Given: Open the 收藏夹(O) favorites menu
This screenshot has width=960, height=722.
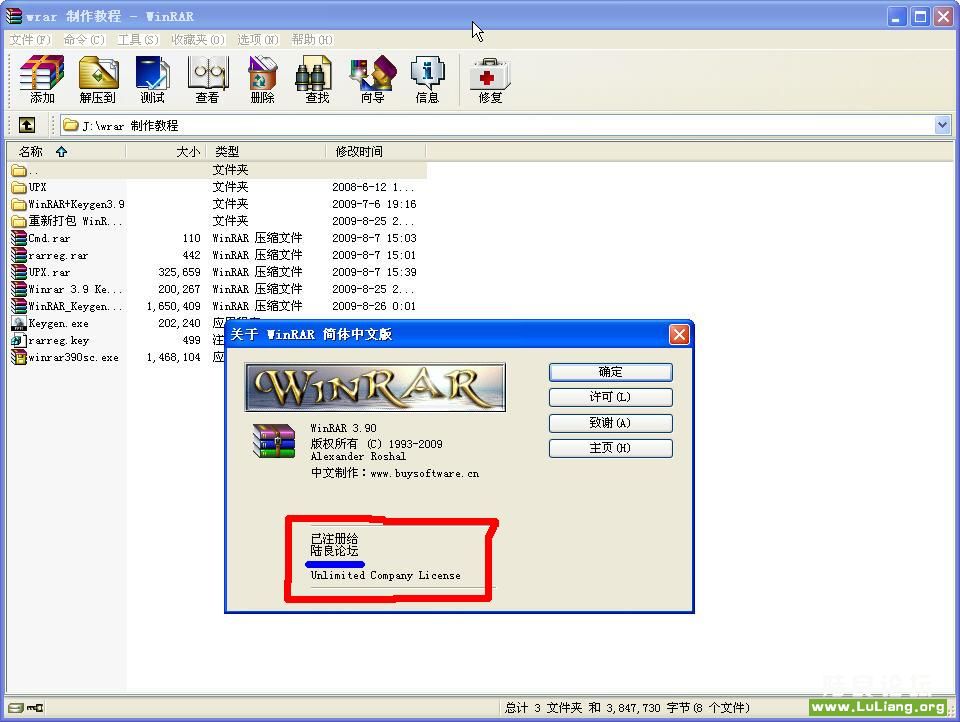Looking at the screenshot, I should 197,39.
